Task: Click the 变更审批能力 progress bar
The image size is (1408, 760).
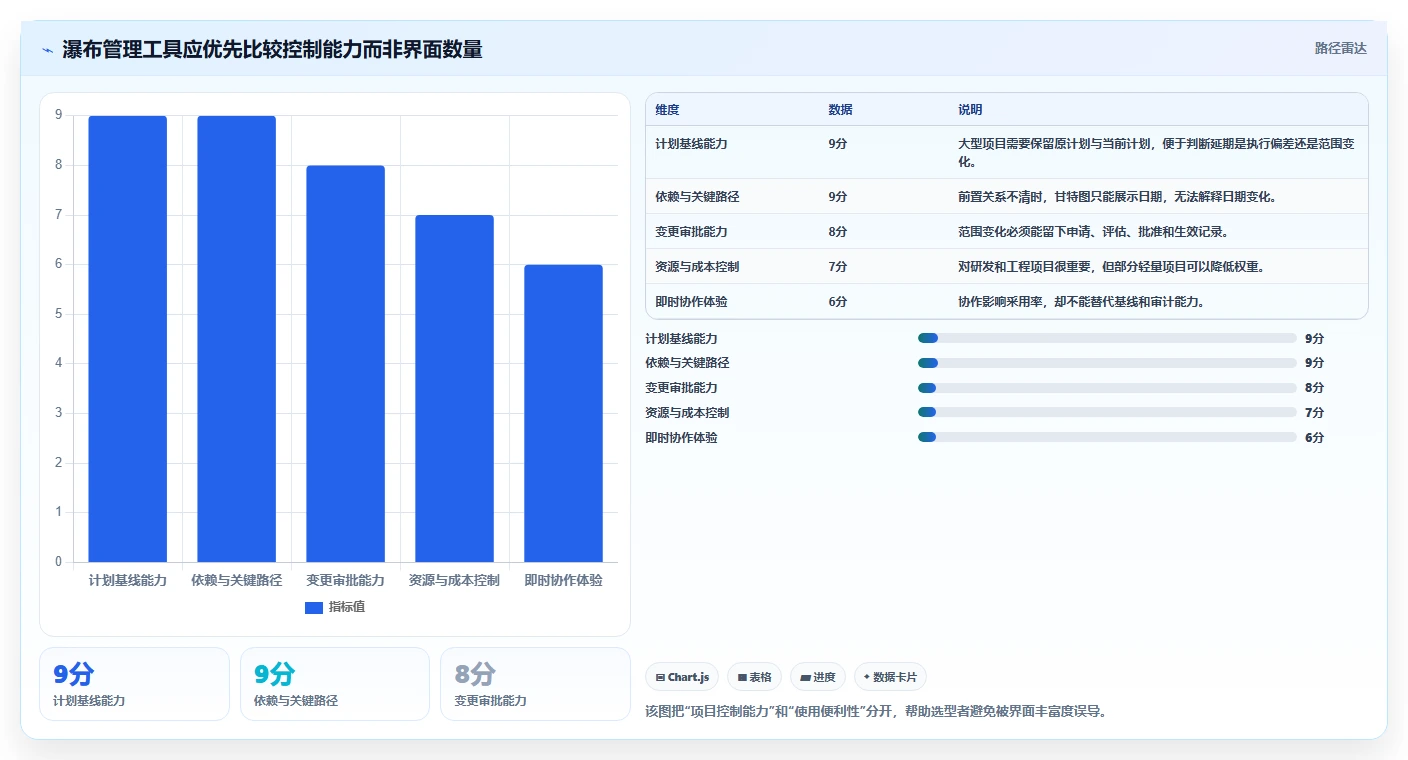Action: pyautogui.click(x=1107, y=388)
